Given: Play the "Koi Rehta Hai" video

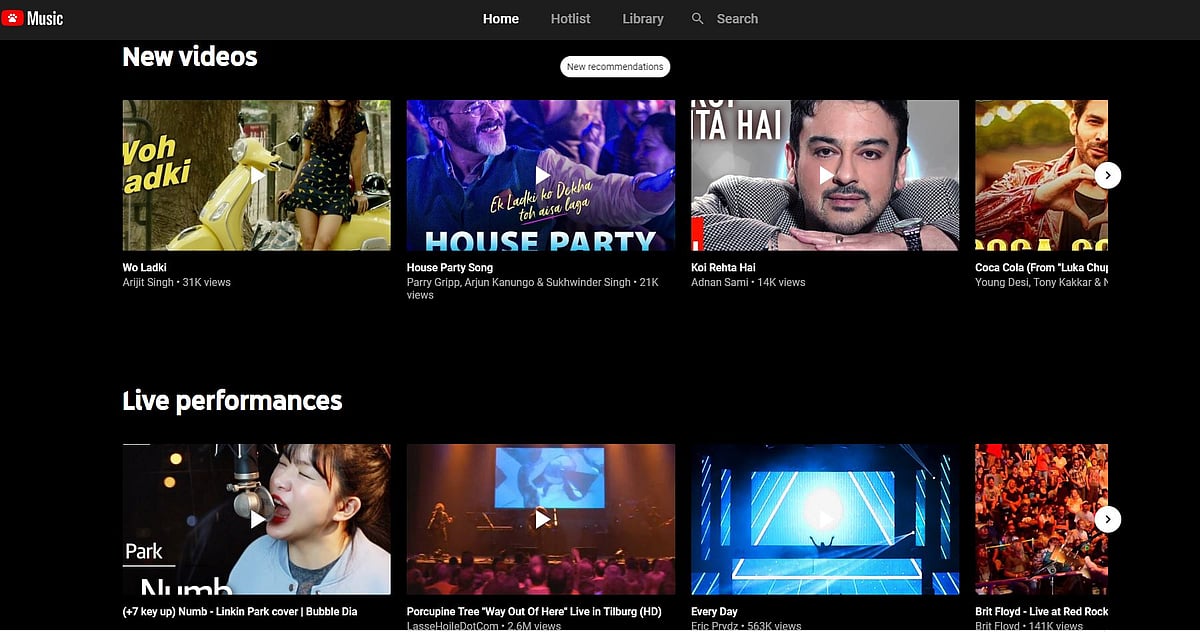Looking at the screenshot, I should click(824, 175).
